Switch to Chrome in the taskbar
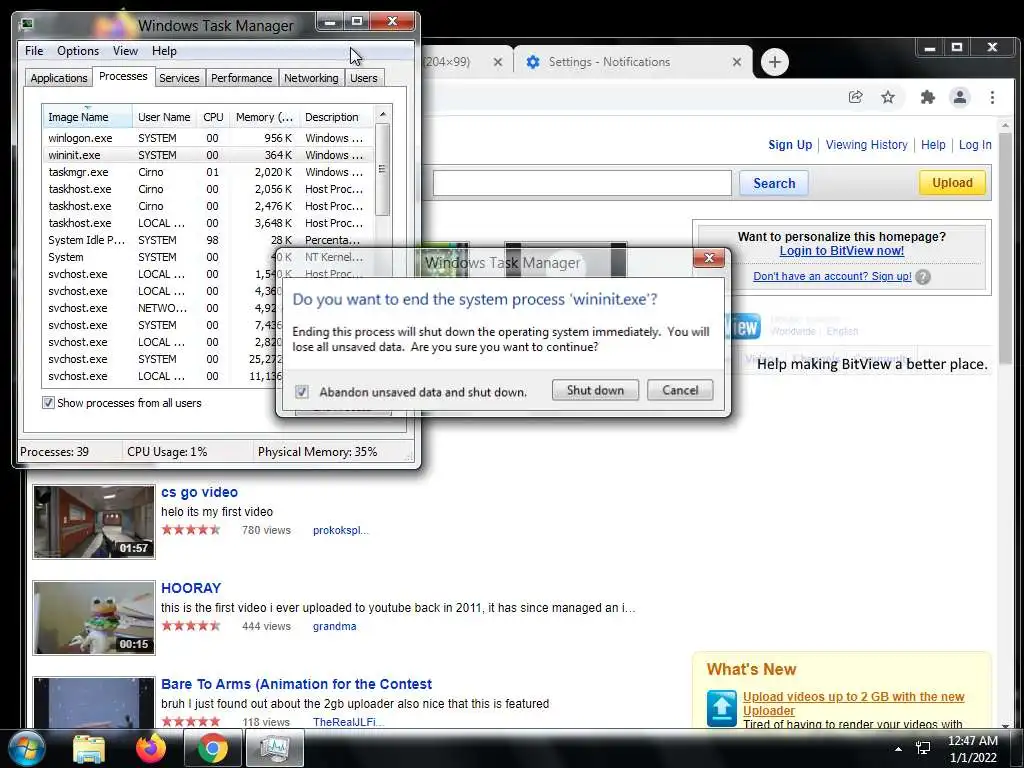The height and width of the screenshot is (768, 1024). [x=212, y=748]
